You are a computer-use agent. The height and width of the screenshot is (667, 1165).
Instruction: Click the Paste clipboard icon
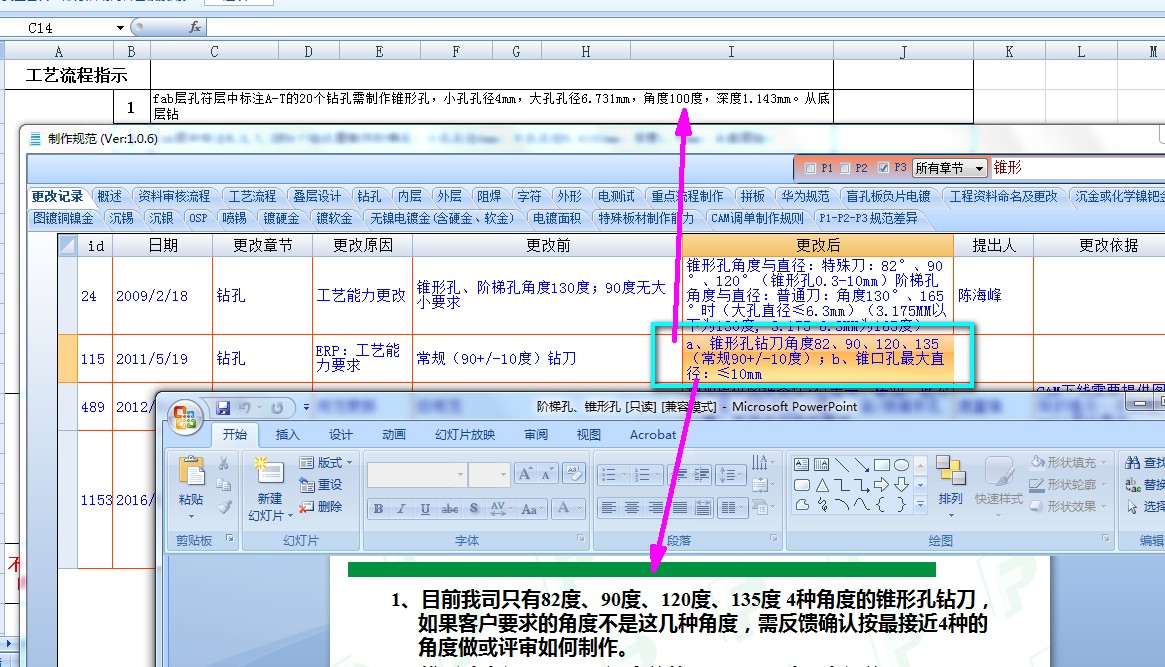[x=191, y=471]
